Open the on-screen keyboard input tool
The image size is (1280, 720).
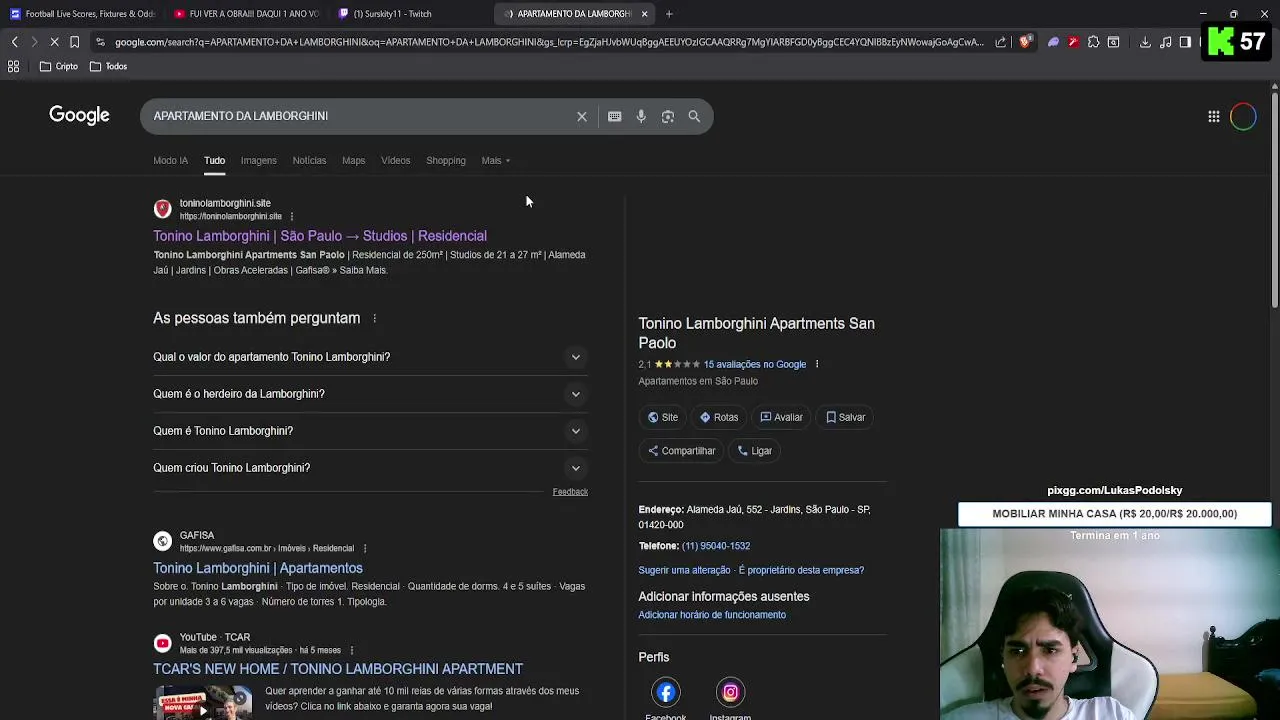click(x=614, y=116)
